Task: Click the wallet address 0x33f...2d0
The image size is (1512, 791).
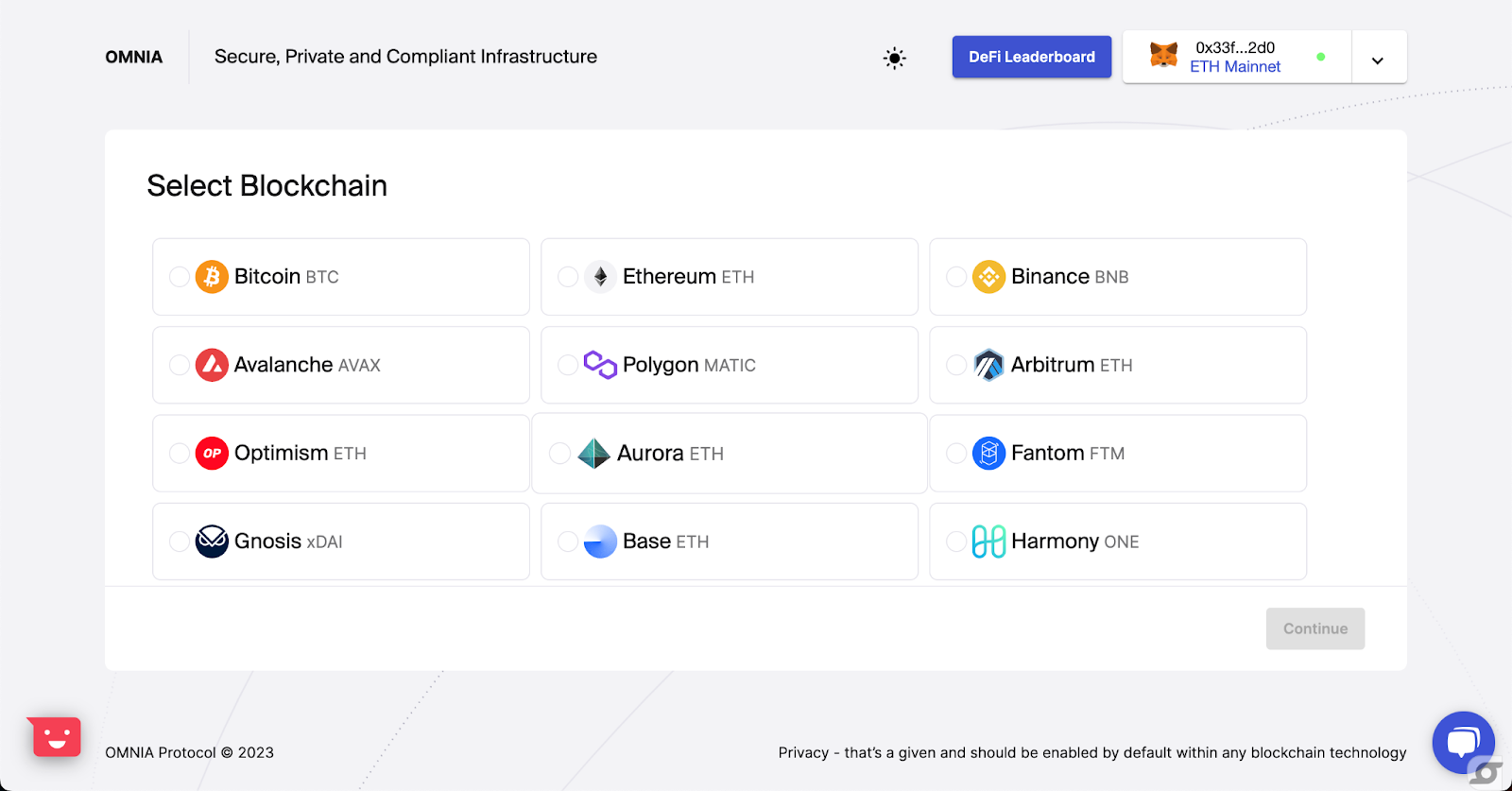Action: click(1235, 47)
